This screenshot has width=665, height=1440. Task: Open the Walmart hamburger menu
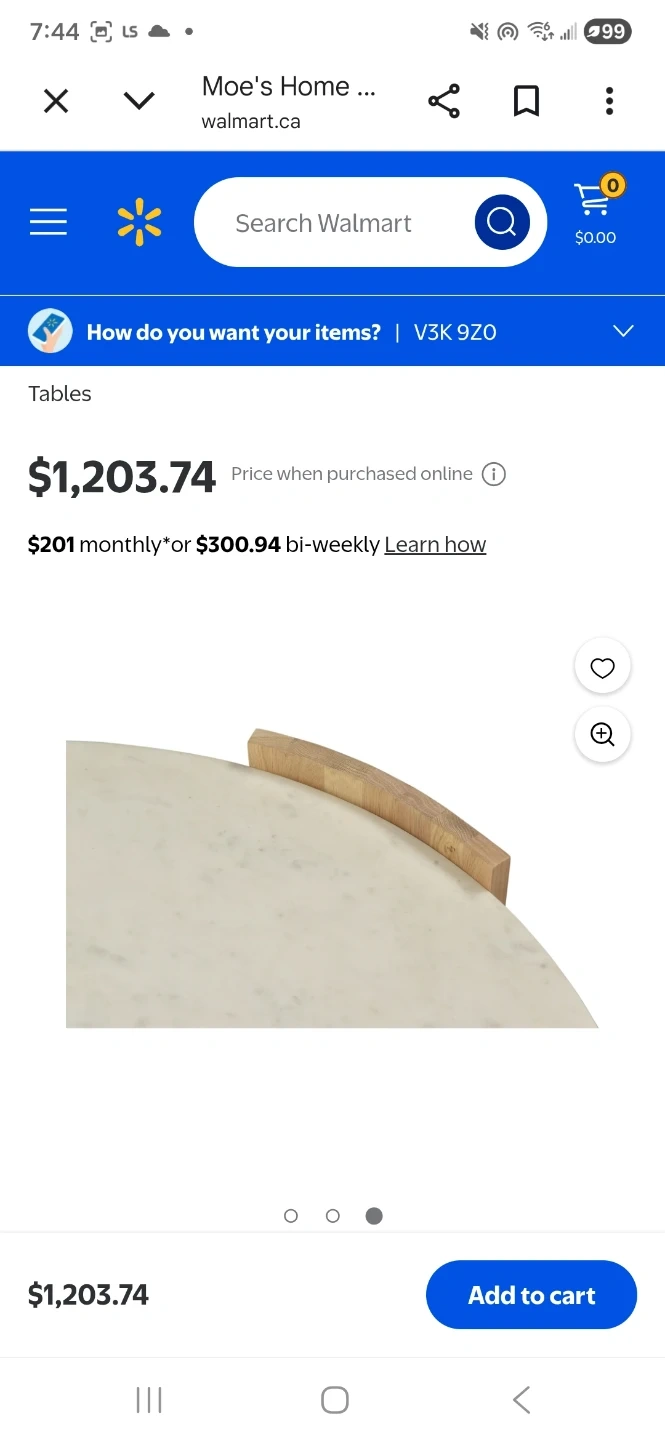pyautogui.click(x=48, y=222)
